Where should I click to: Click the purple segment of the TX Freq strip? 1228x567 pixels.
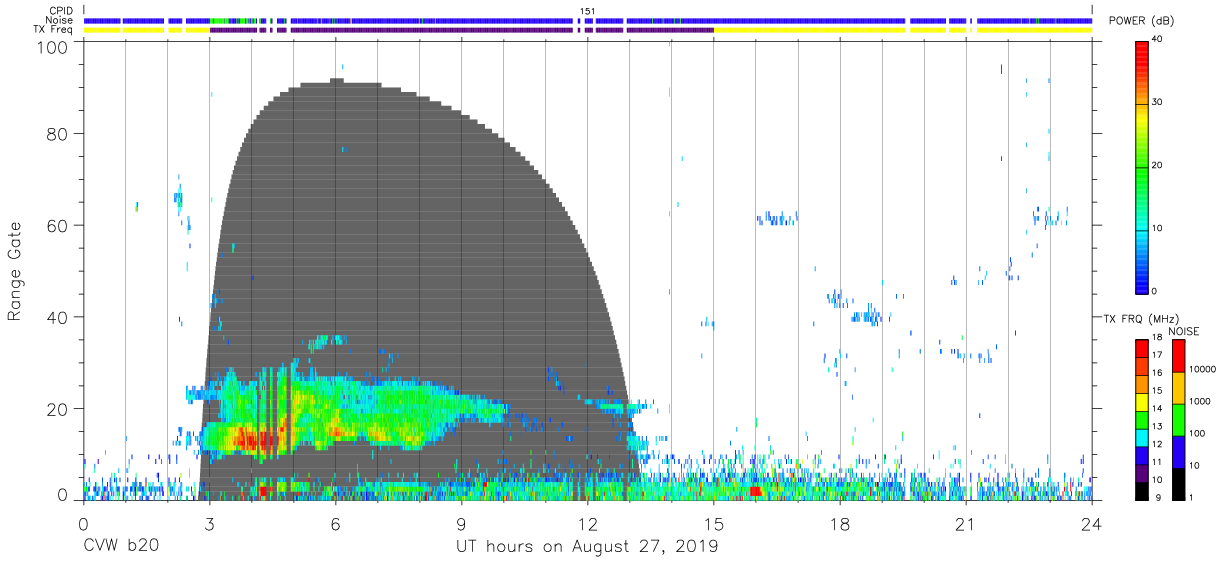point(461,30)
